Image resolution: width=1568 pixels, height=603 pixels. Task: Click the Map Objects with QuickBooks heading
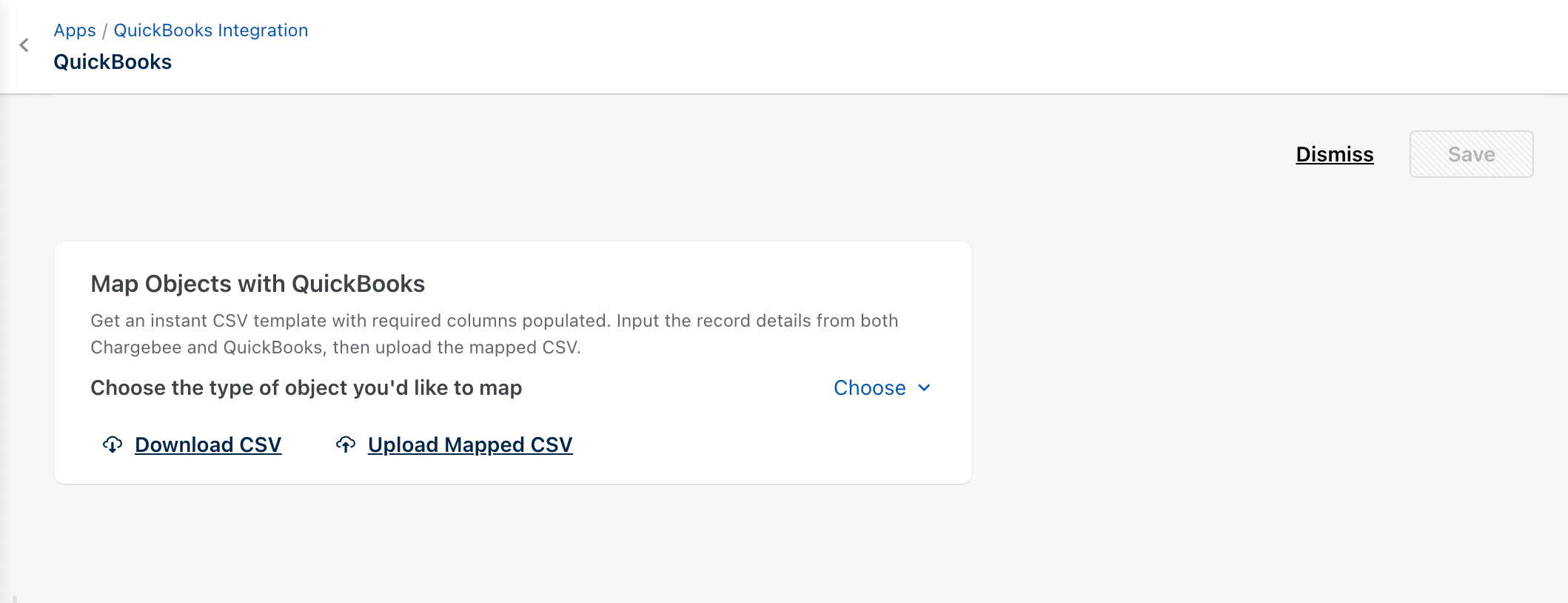click(258, 284)
